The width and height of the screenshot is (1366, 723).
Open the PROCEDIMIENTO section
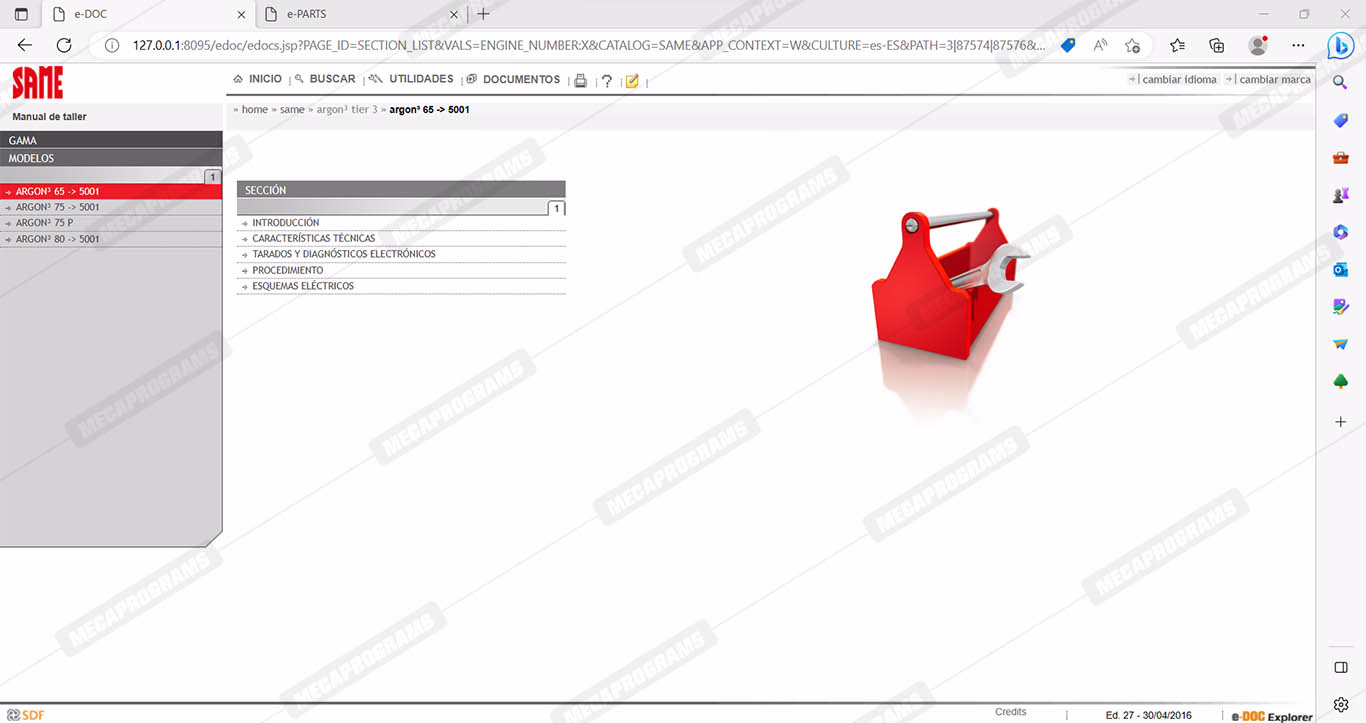pos(288,270)
